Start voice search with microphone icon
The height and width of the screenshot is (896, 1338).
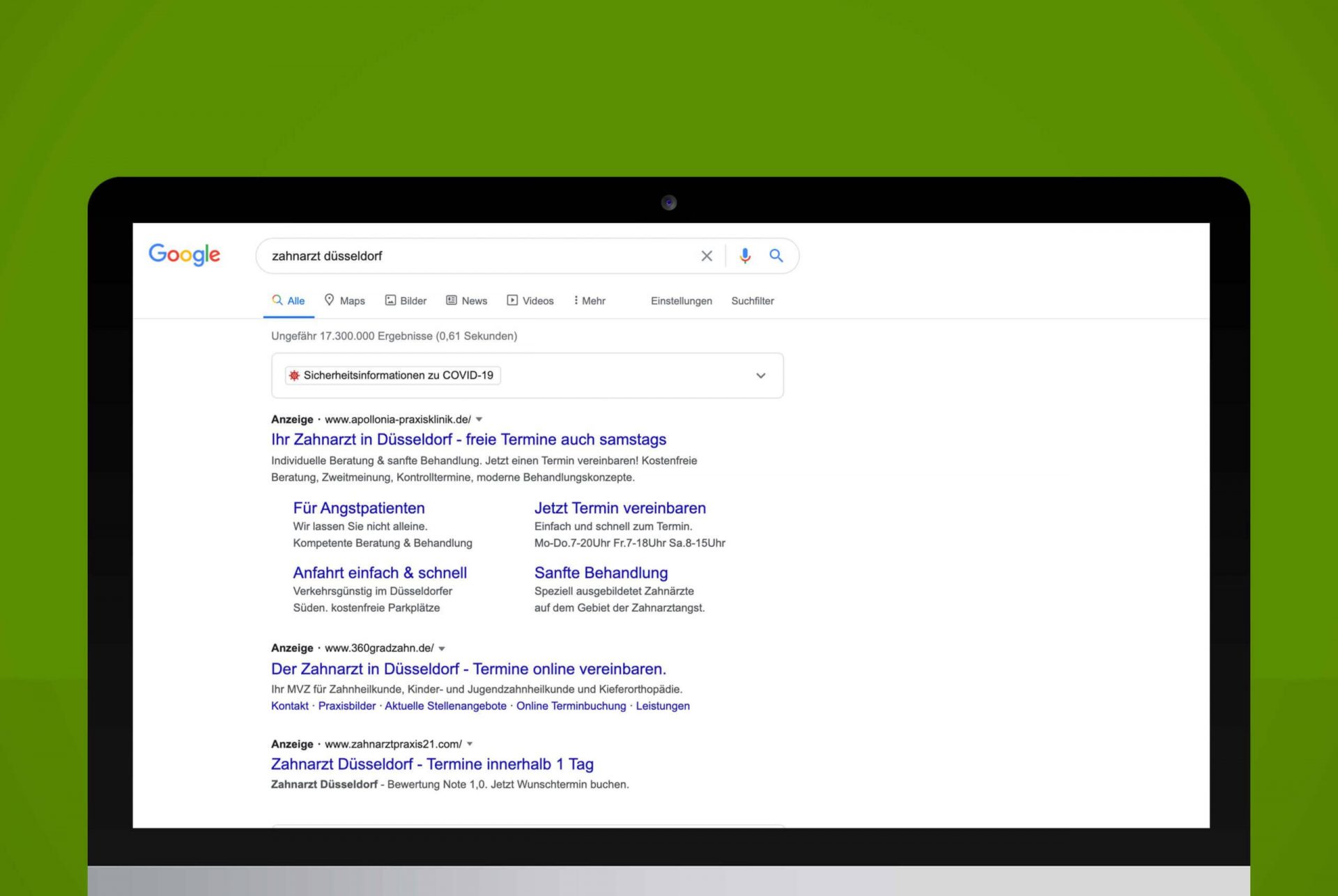pyautogui.click(x=745, y=256)
